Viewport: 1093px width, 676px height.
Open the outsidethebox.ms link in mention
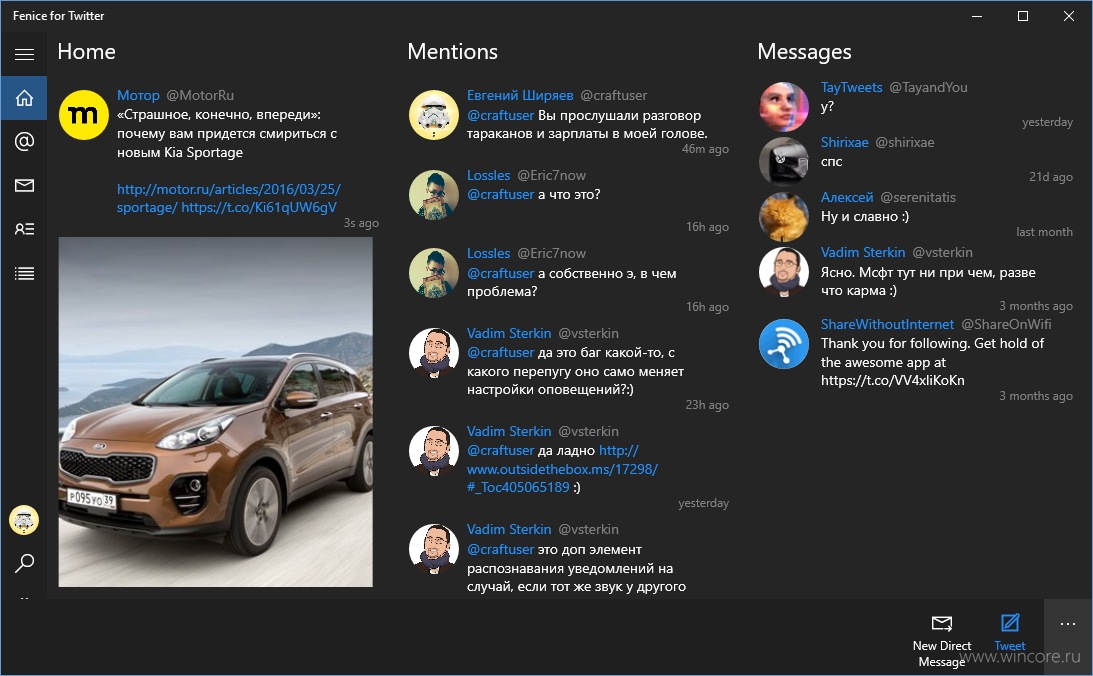tap(562, 469)
